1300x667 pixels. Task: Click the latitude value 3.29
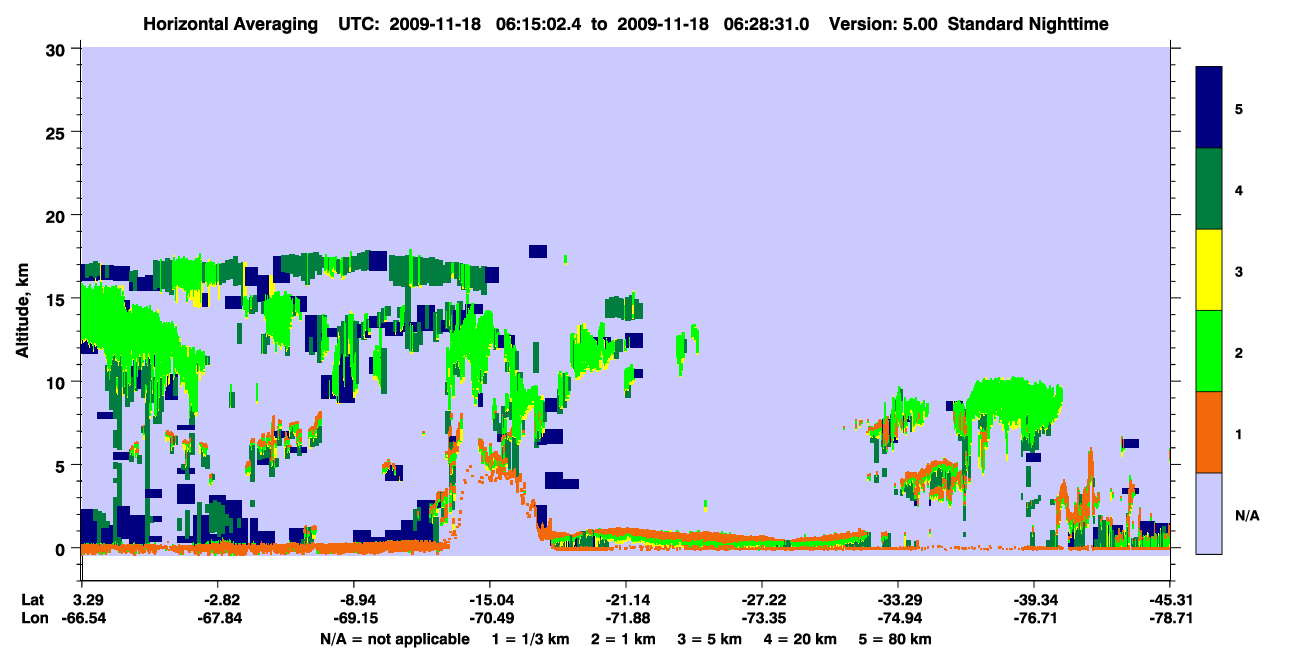point(81,599)
